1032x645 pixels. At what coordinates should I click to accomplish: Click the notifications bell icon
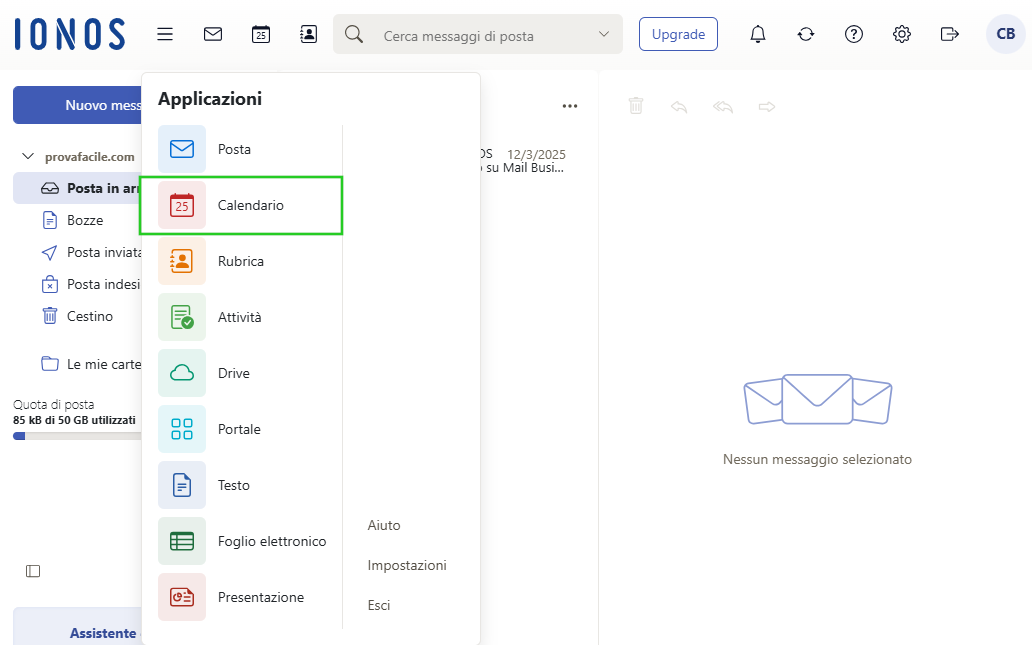click(x=758, y=34)
